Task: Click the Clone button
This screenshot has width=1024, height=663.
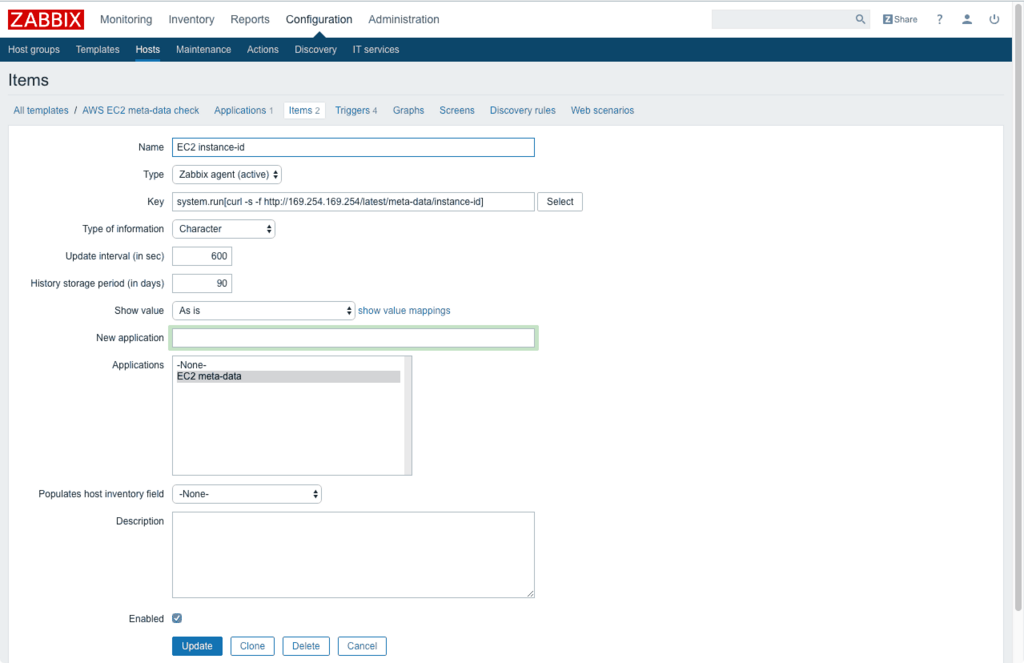Action: tap(252, 646)
